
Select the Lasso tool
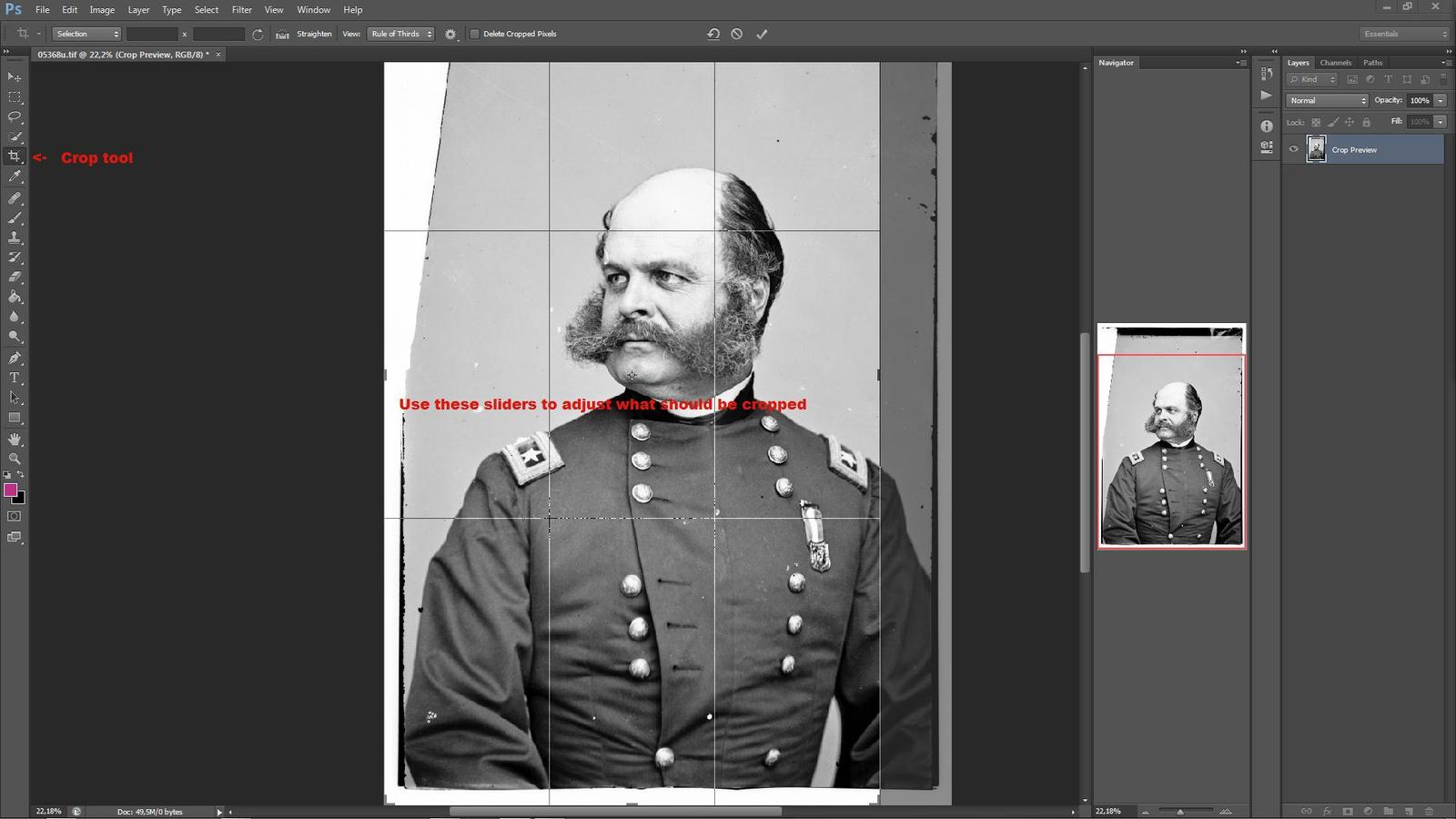(14, 116)
